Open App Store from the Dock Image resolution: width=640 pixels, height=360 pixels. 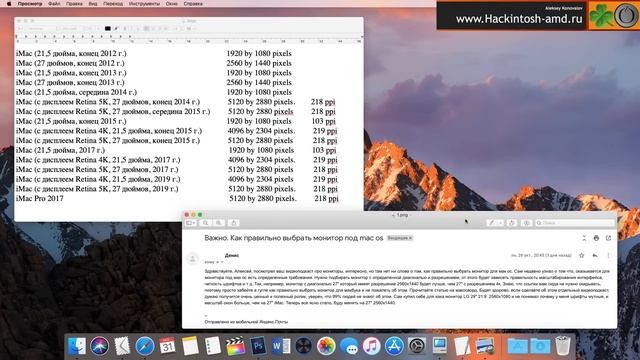tap(394, 346)
